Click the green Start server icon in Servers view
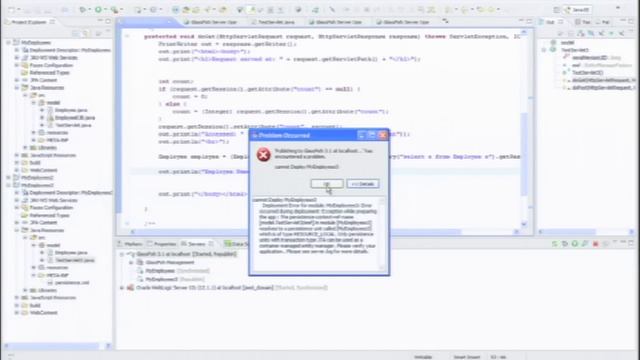The width and height of the screenshot is (640, 360). click(575, 244)
